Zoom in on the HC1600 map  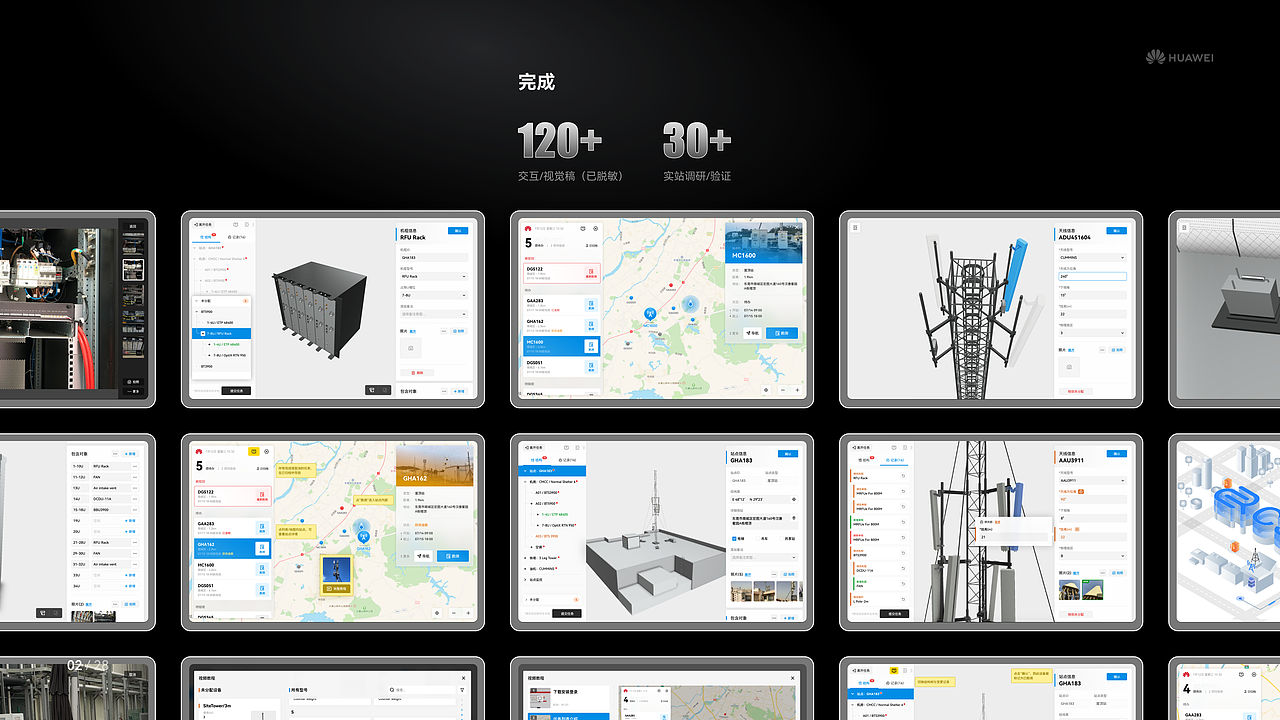797,390
